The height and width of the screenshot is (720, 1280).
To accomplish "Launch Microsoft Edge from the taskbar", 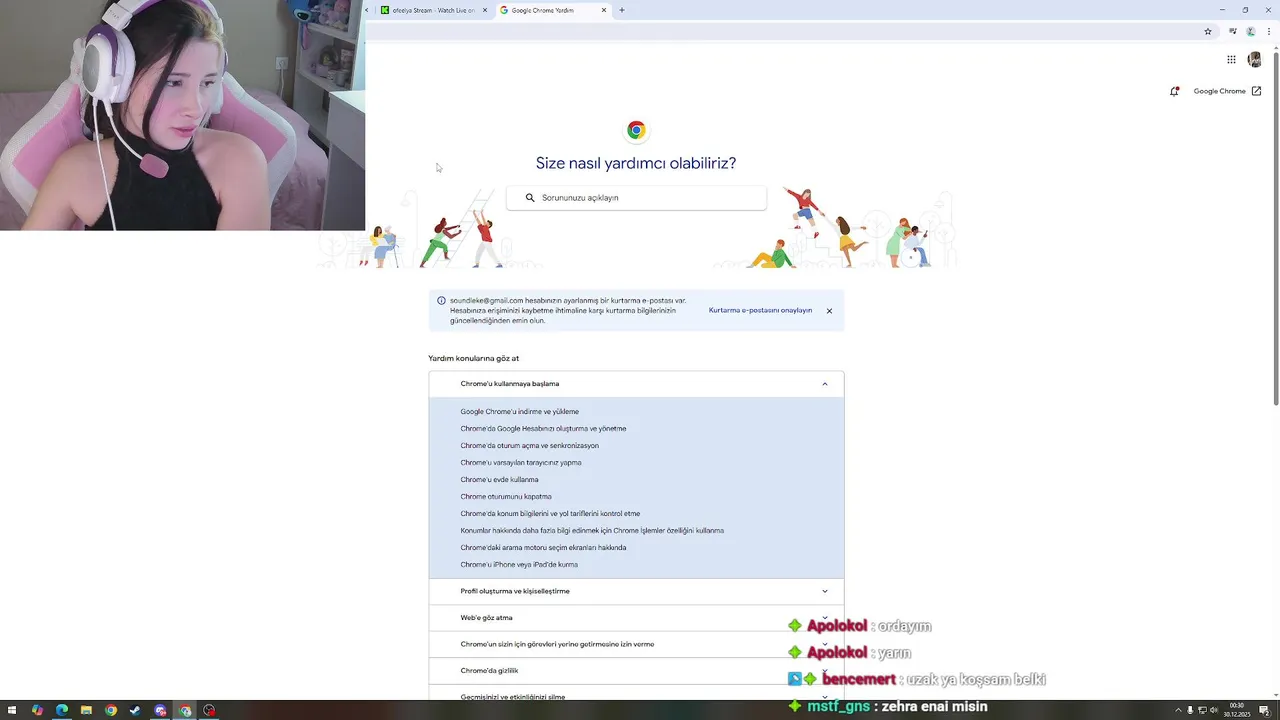I will (62, 710).
